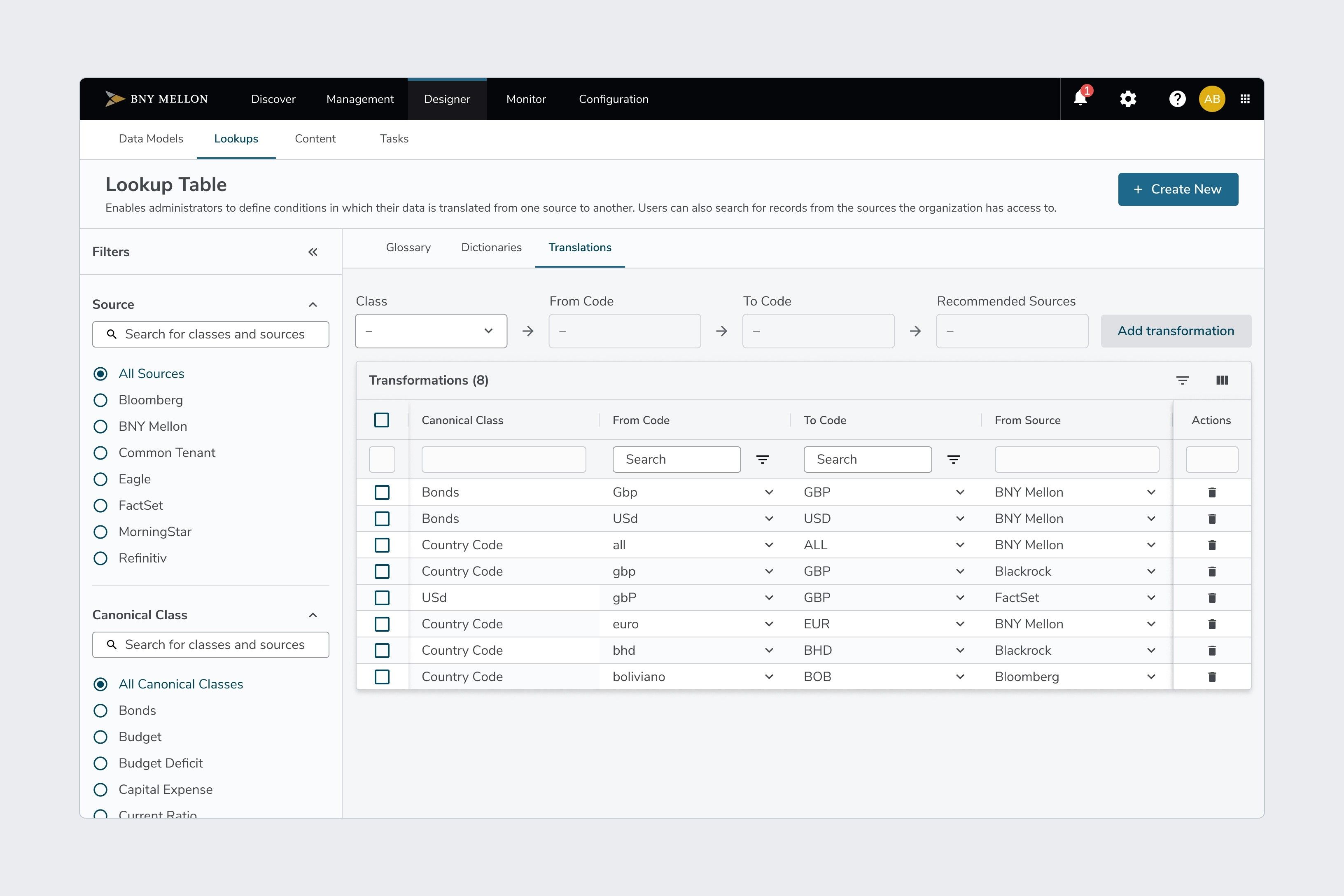The height and width of the screenshot is (896, 1344).
Task: Select the Budget Deficit canonical class radio
Action: pos(100,763)
